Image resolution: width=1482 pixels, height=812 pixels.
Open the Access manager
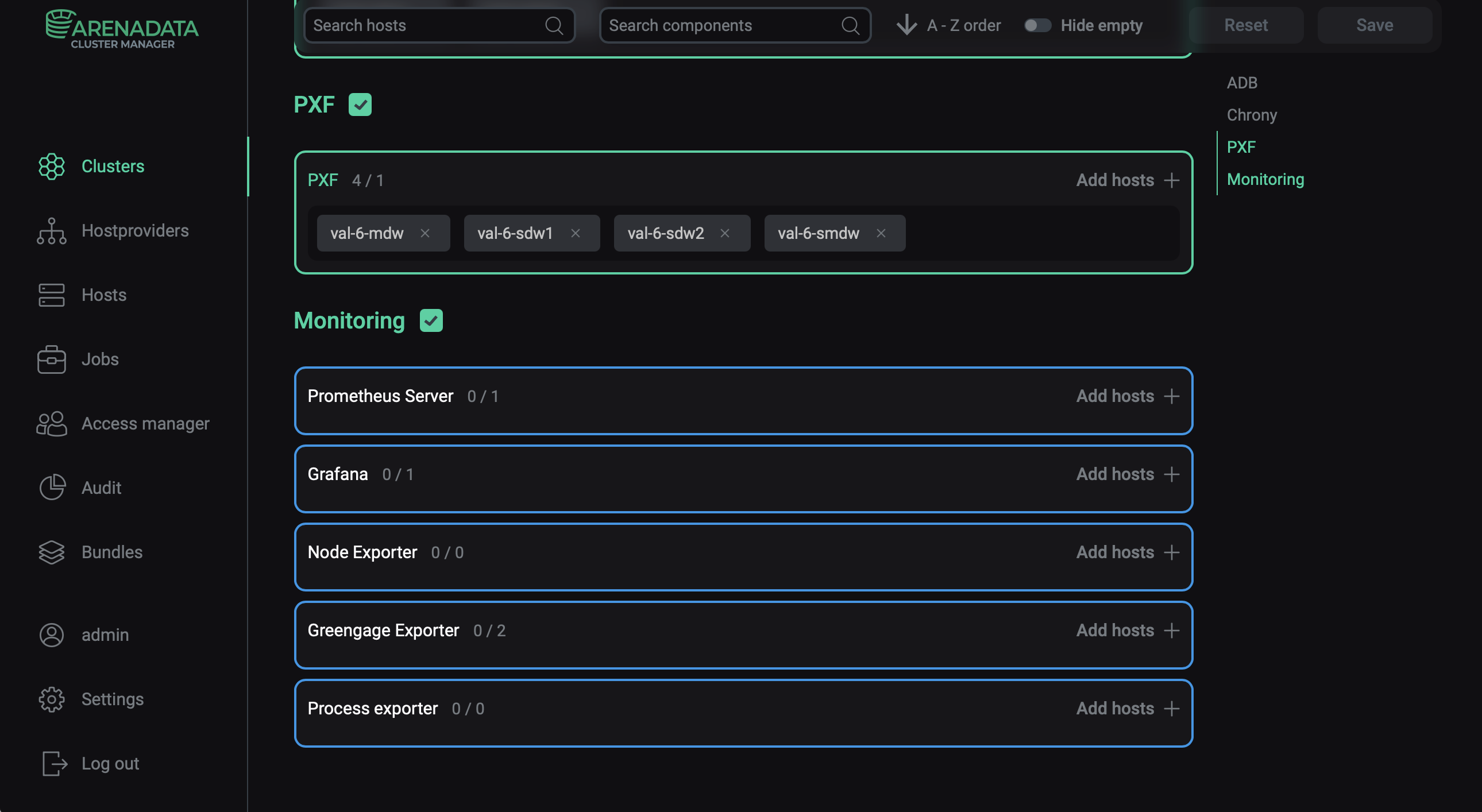[145, 424]
